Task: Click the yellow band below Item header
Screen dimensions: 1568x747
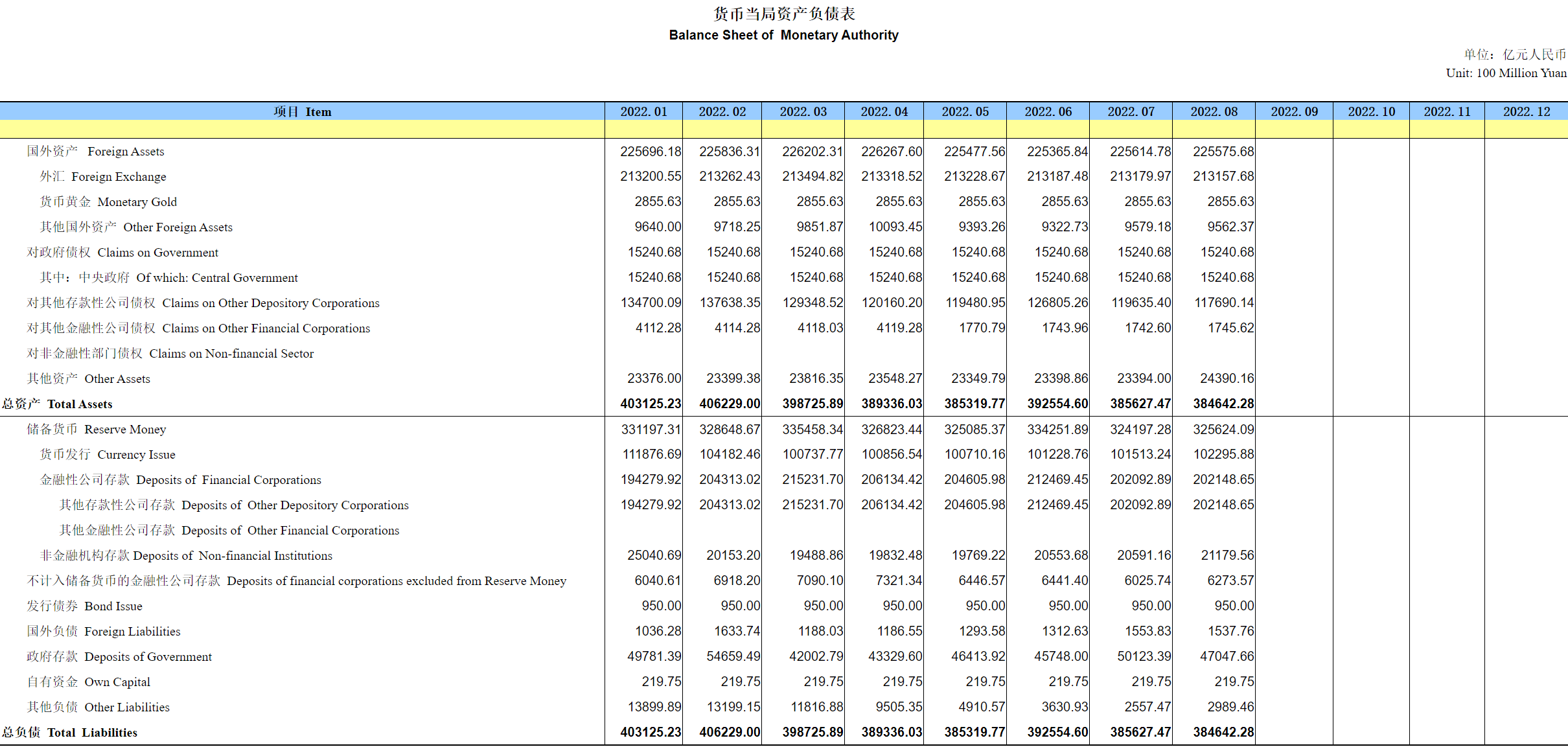Action: (x=302, y=129)
